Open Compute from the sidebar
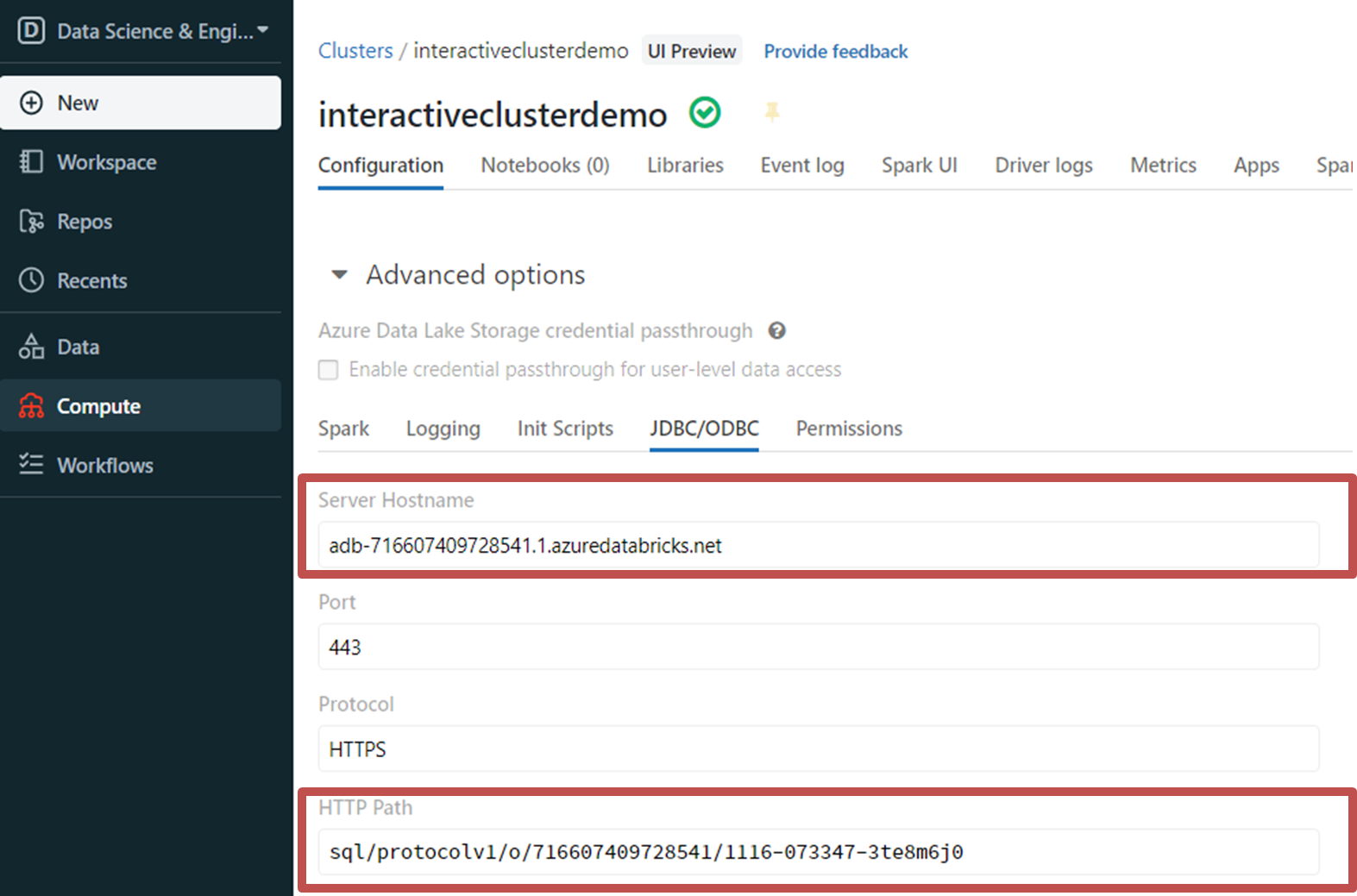This screenshot has height=896, width=1357. [141, 405]
